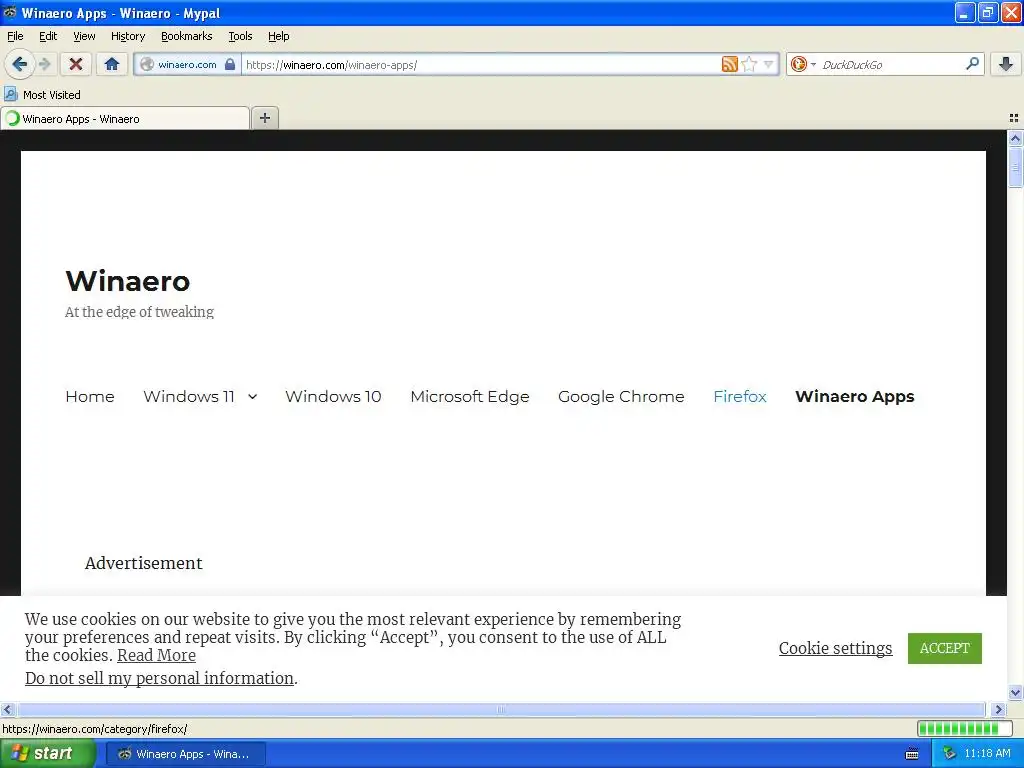Image resolution: width=1024 pixels, height=768 pixels.
Task: Open the Windows Start button
Action: [47, 754]
